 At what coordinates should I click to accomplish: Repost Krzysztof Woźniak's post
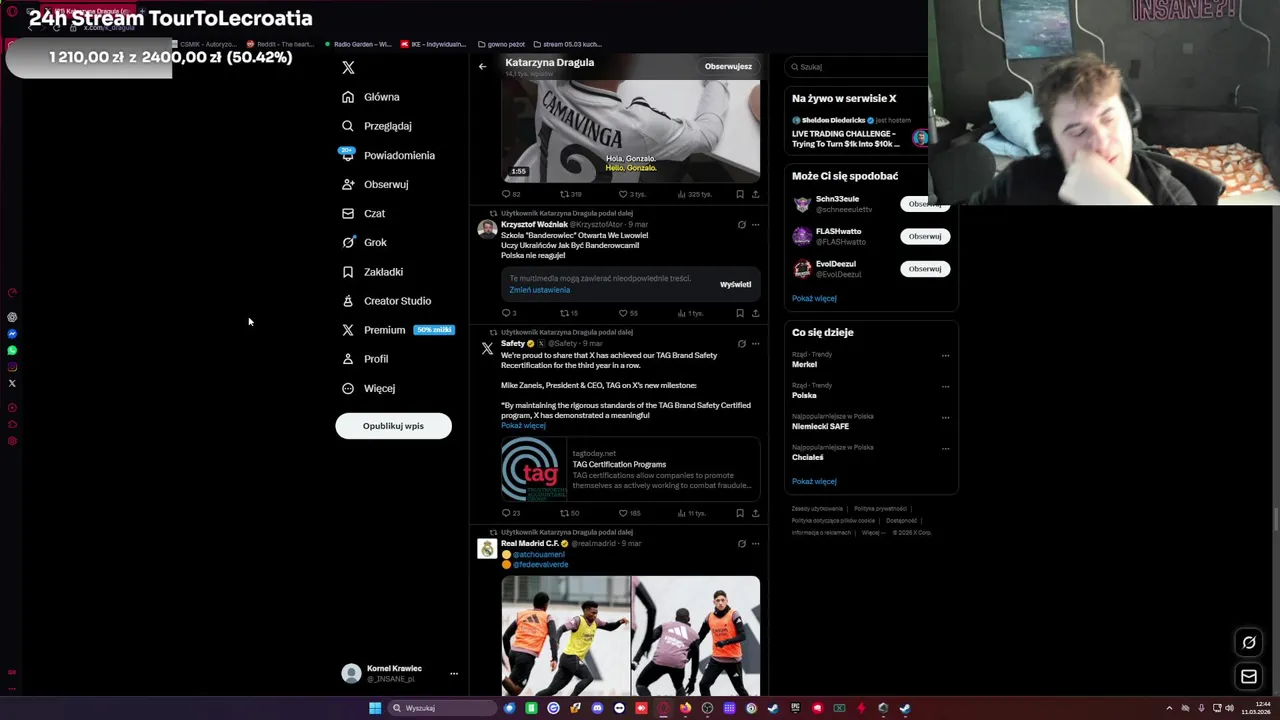tap(569, 313)
